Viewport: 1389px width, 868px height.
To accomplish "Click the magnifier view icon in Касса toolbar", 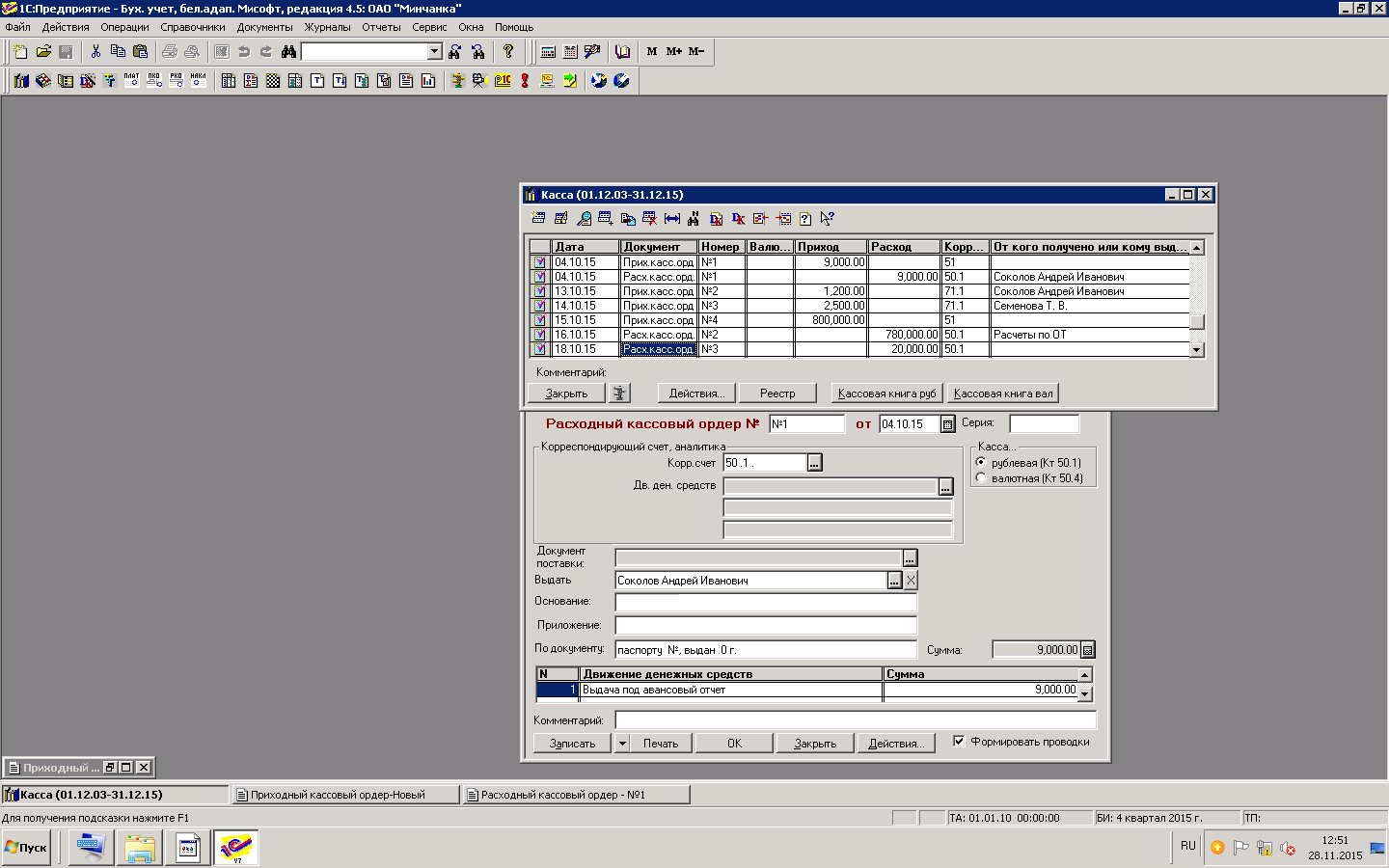I will tap(584, 219).
